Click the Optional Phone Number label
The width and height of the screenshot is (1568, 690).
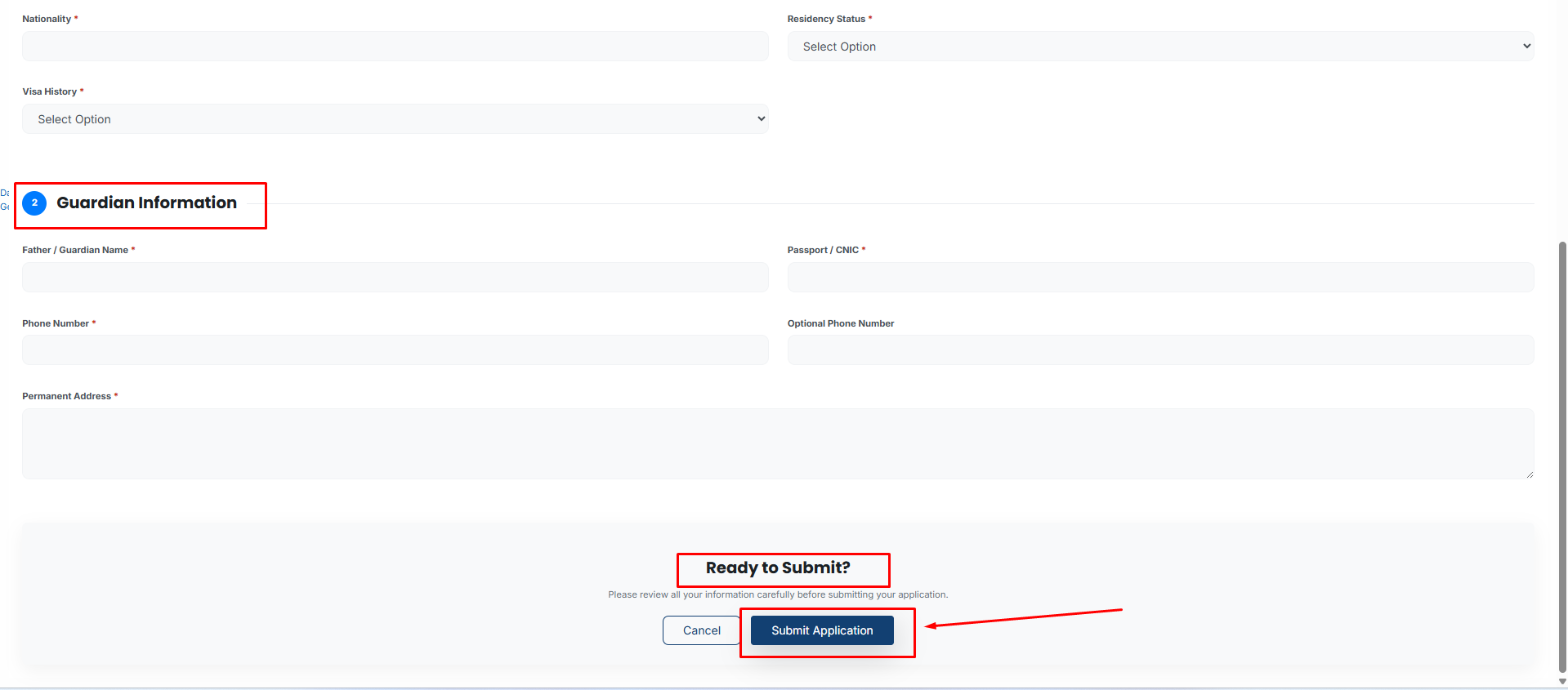point(841,323)
